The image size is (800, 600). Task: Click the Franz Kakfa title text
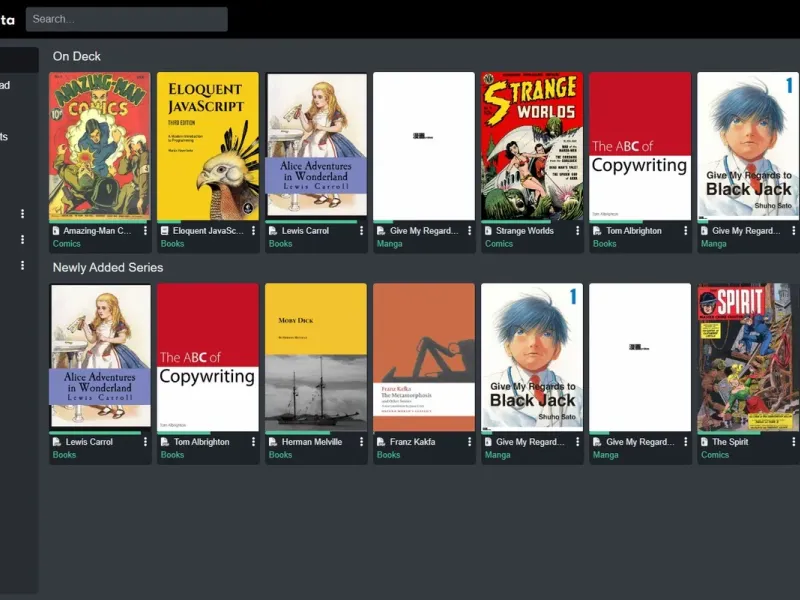[x=412, y=442]
